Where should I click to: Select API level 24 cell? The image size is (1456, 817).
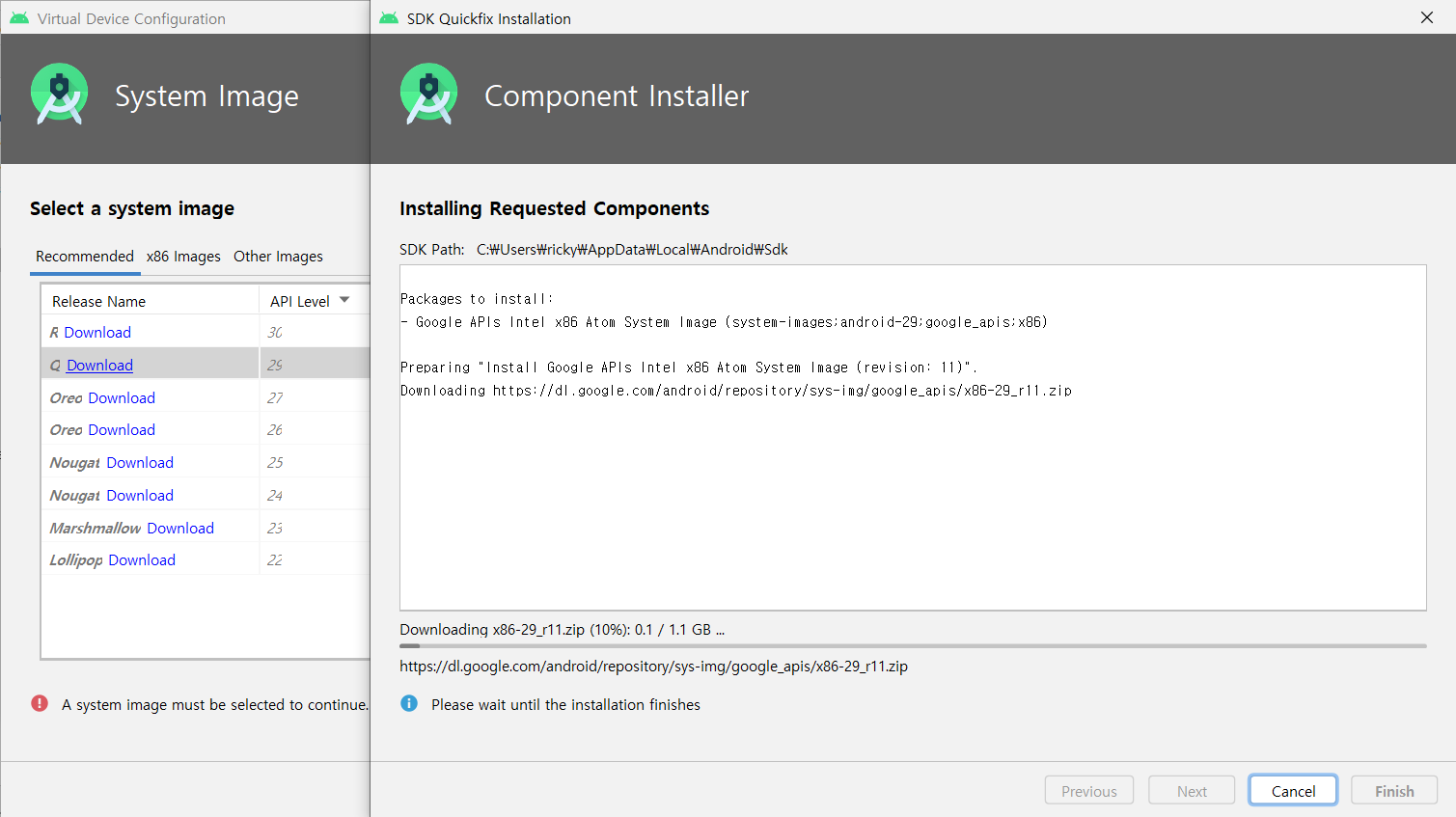315,495
